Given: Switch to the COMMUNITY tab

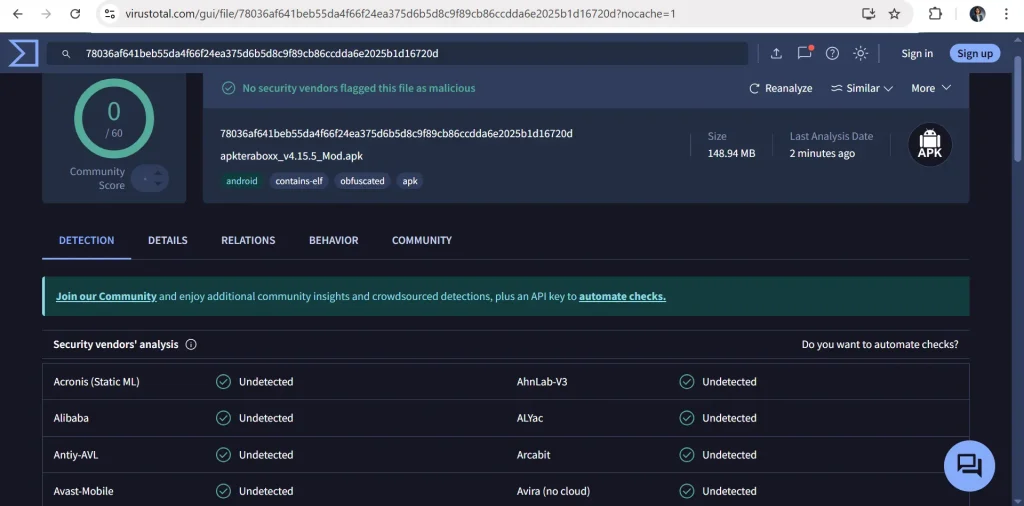Looking at the screenshot, I should [x=422, y=240].
